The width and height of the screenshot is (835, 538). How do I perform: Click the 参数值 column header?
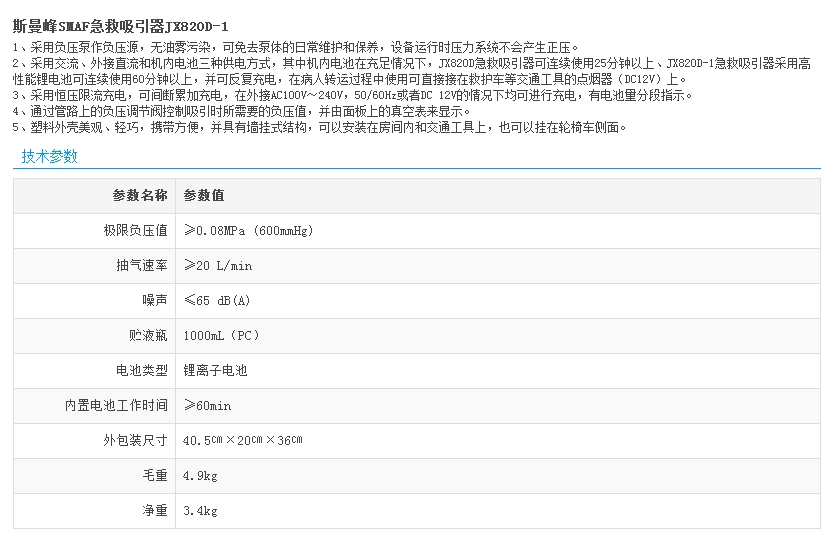(x=204, y=195)
